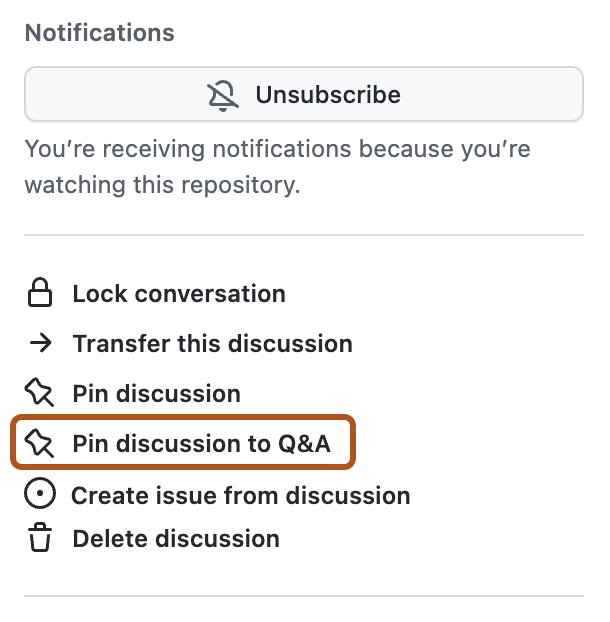Choose Transfer this discussion
Image resolution: width=610 pixels, height=622 pixels.
[212, 344]
